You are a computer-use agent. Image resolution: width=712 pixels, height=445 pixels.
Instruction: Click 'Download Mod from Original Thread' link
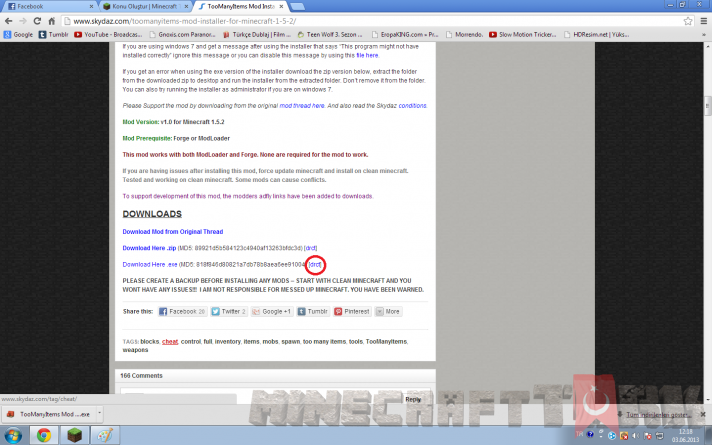(173, 232)
